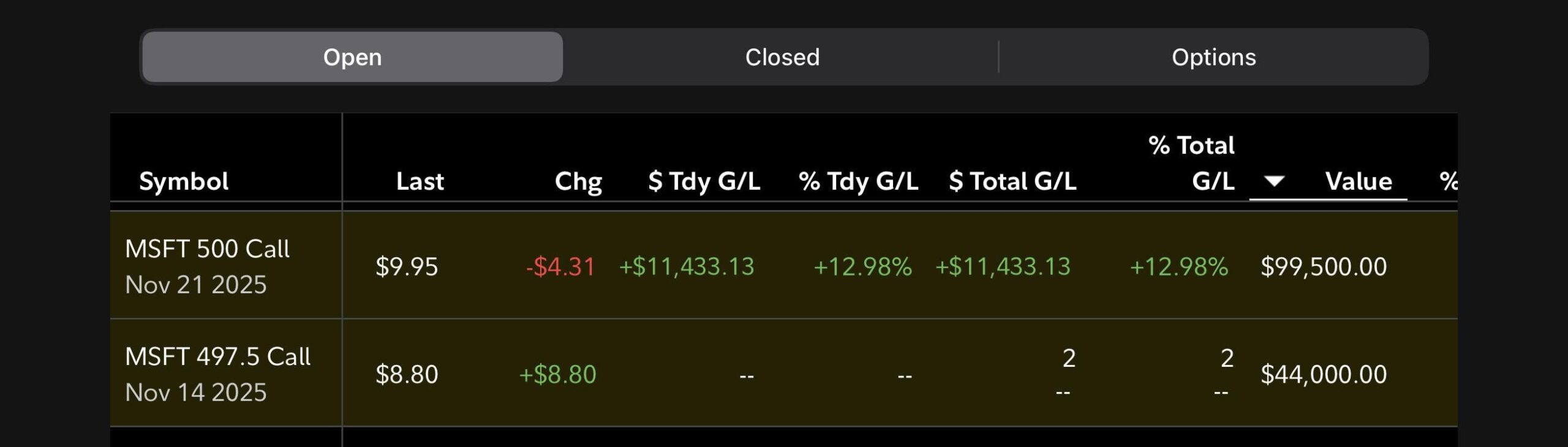Image resolution: width=1568 pixels, height=447 pixels.
Task: Sort by $ Tdy G/L header
Action: [704, 181]
